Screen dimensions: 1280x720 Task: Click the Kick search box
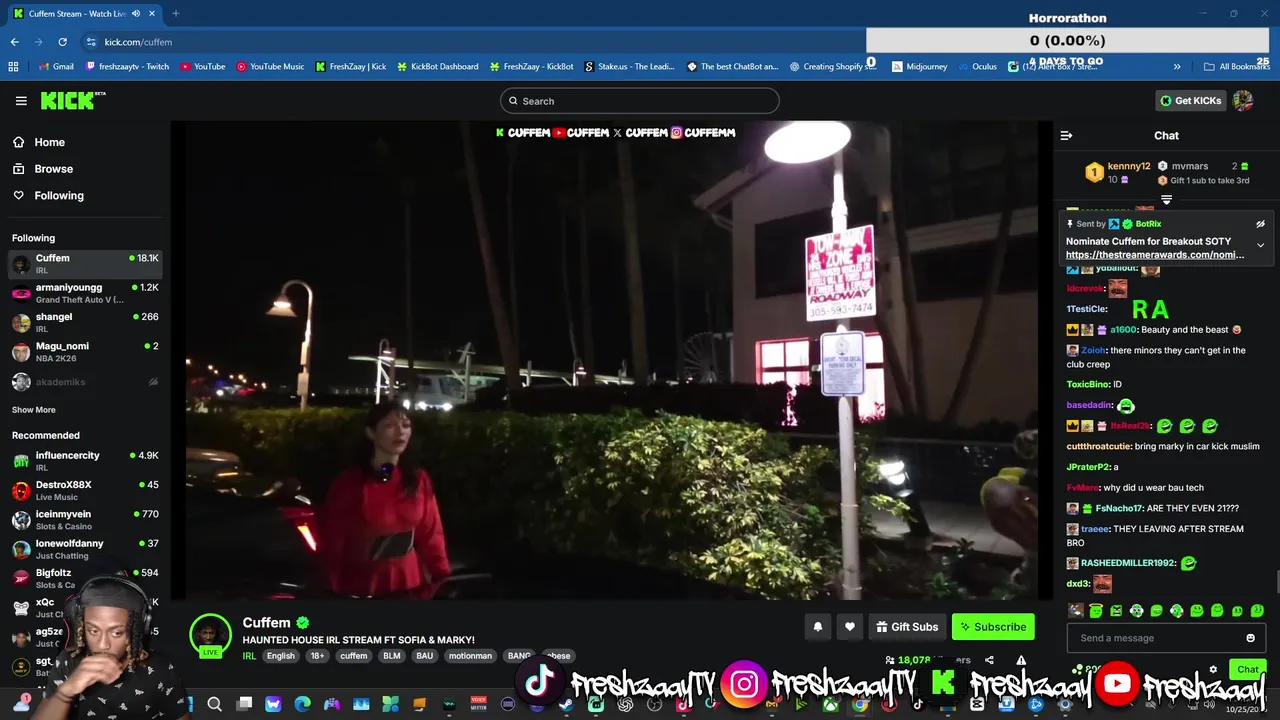[x=640, y=101]
